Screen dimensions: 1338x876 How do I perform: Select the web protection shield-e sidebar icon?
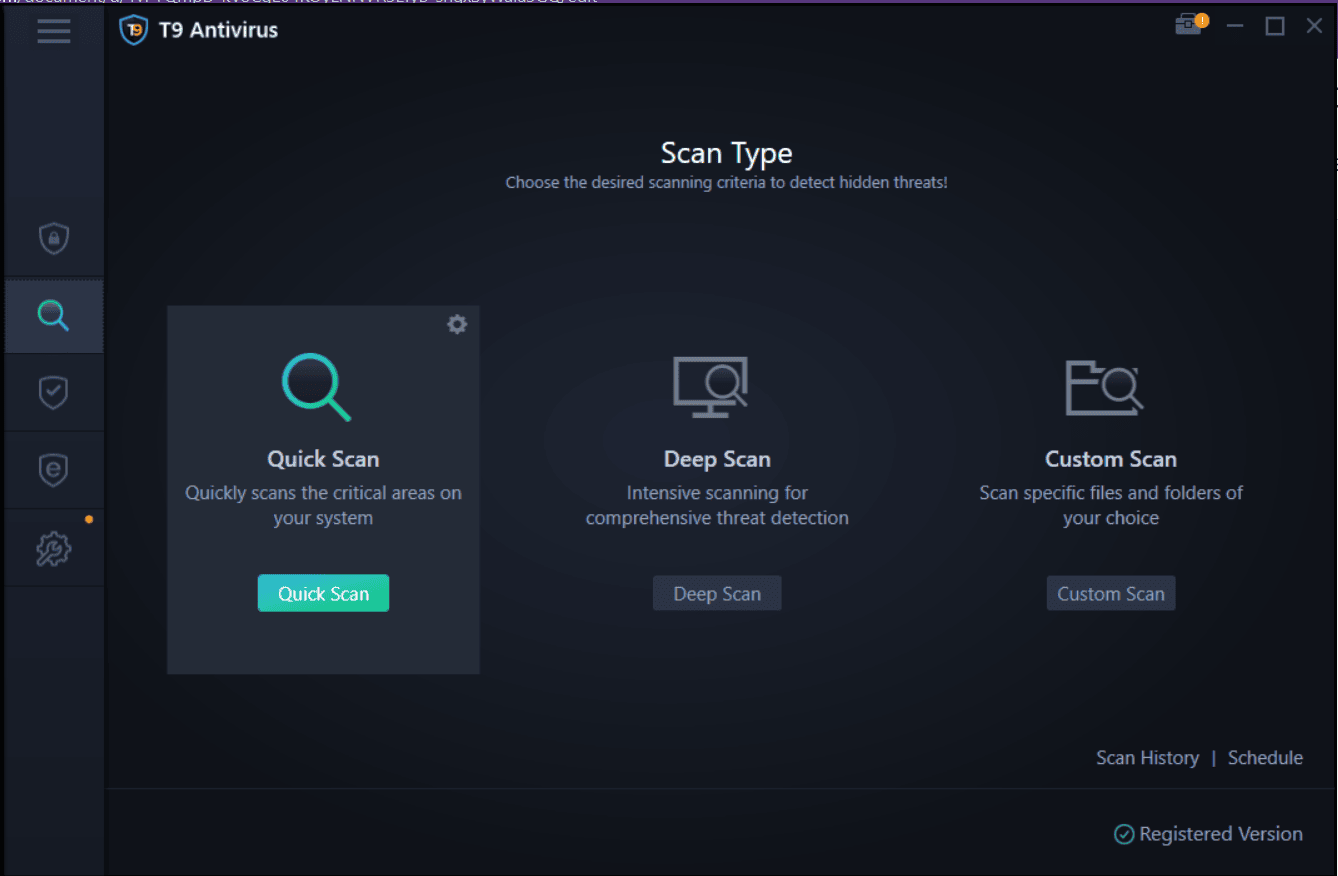(53, 469)
